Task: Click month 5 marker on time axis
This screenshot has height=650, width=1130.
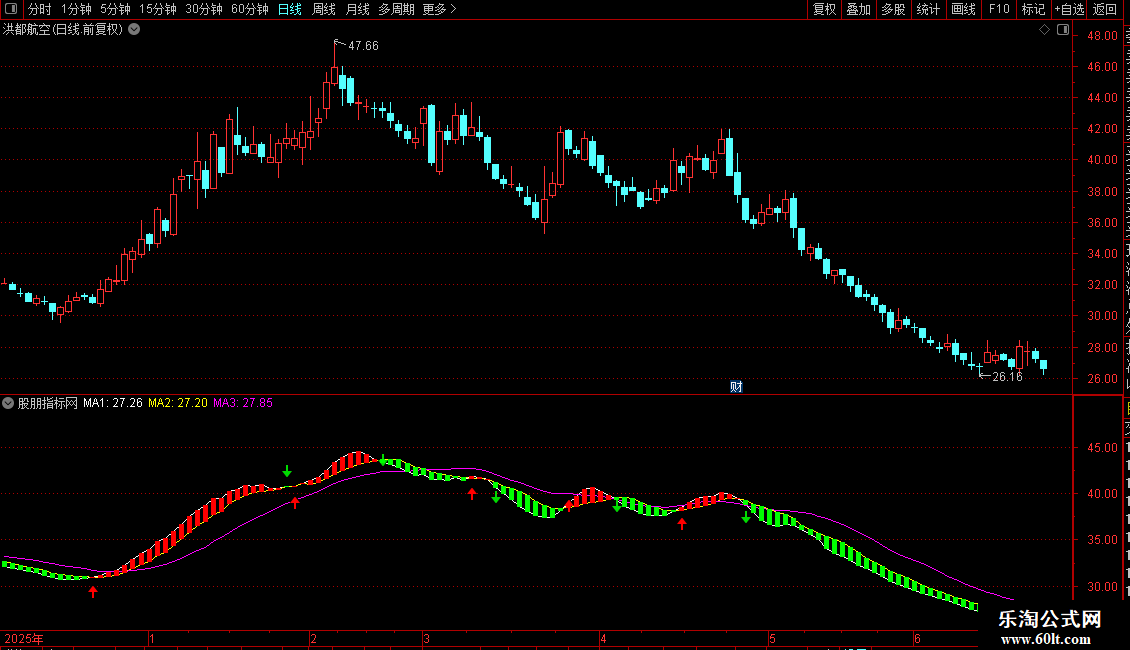Action: [x=772, y=639]
